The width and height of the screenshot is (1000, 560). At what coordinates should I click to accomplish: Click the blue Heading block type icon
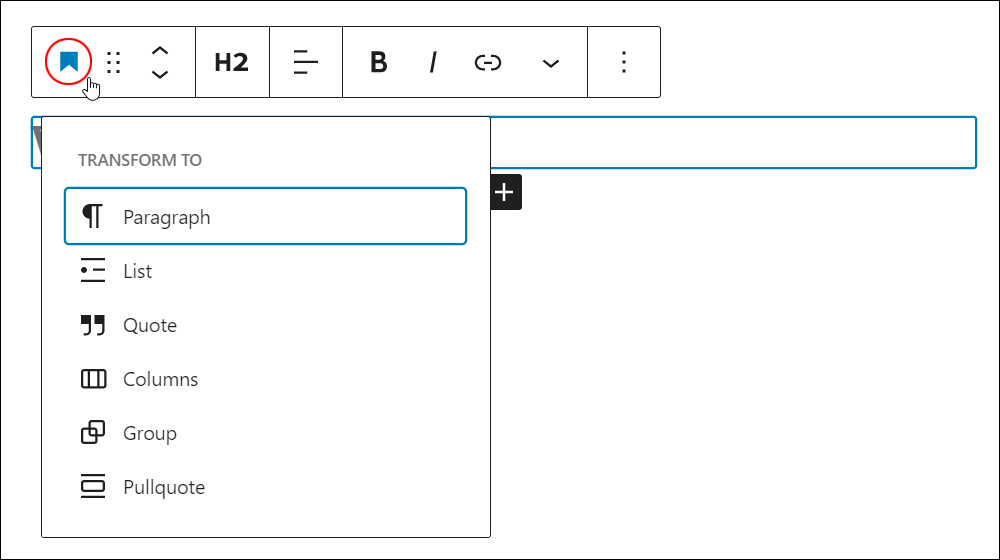(68, 62)
